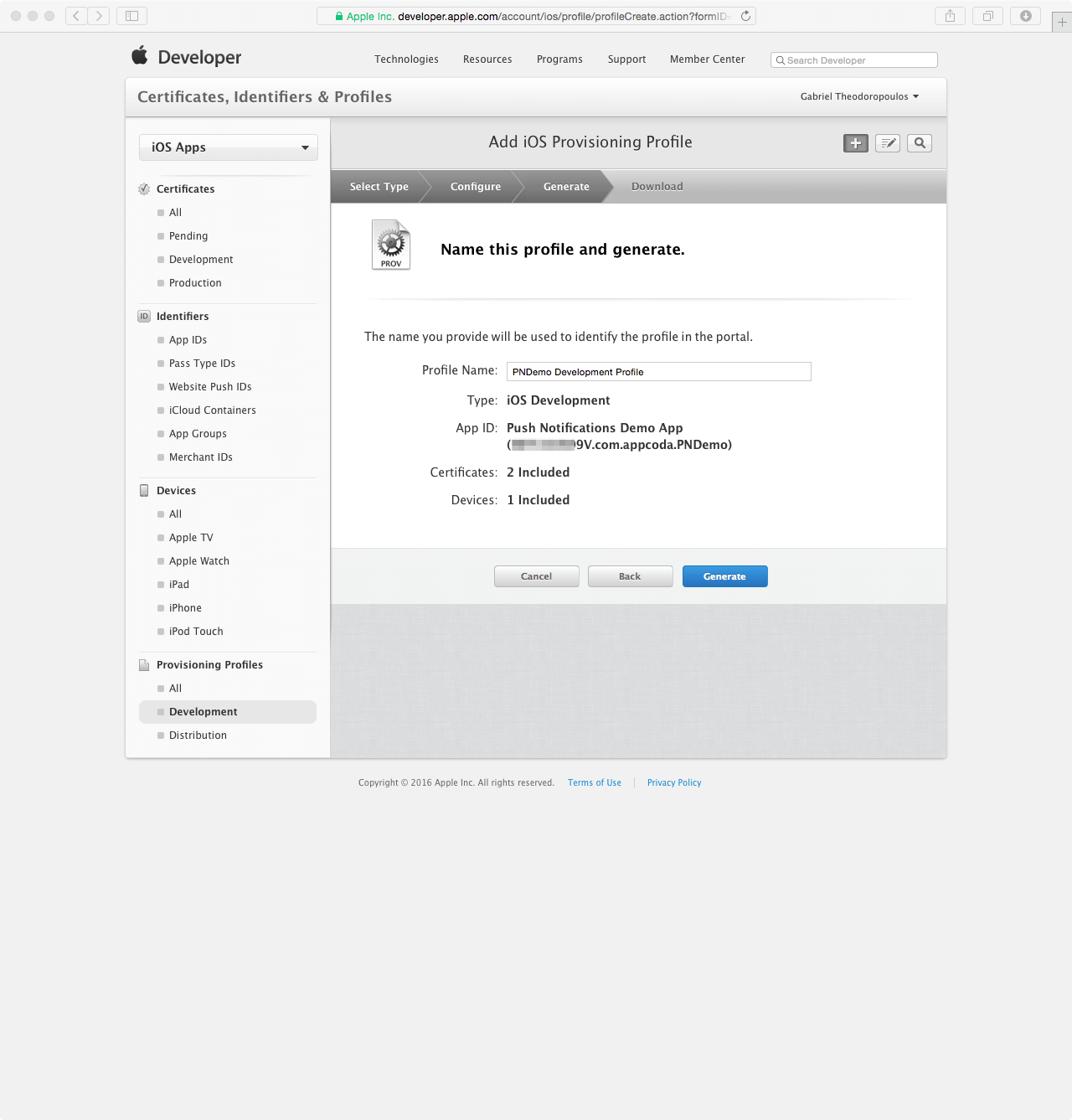Open the Technologies menu
This screenshot has height=1120, width=1072.
tap(406, 59)
